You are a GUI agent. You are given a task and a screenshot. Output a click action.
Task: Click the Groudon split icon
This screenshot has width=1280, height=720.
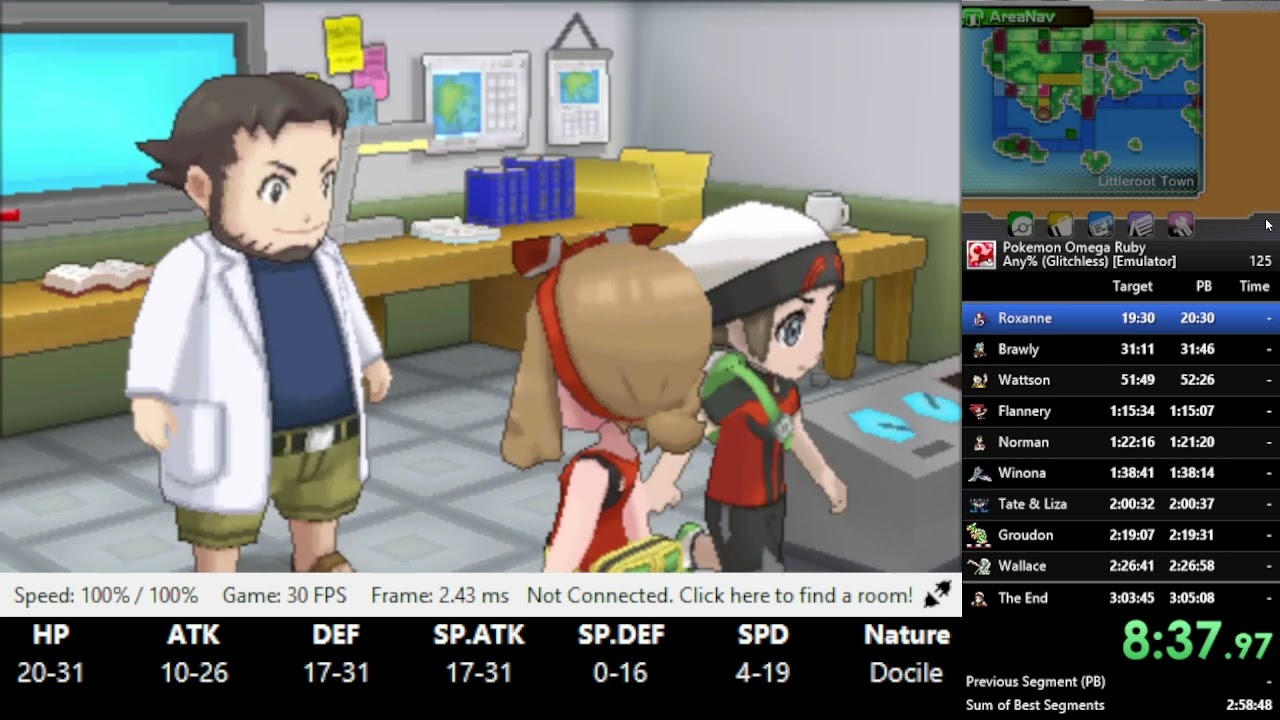(x=979, y=535)
